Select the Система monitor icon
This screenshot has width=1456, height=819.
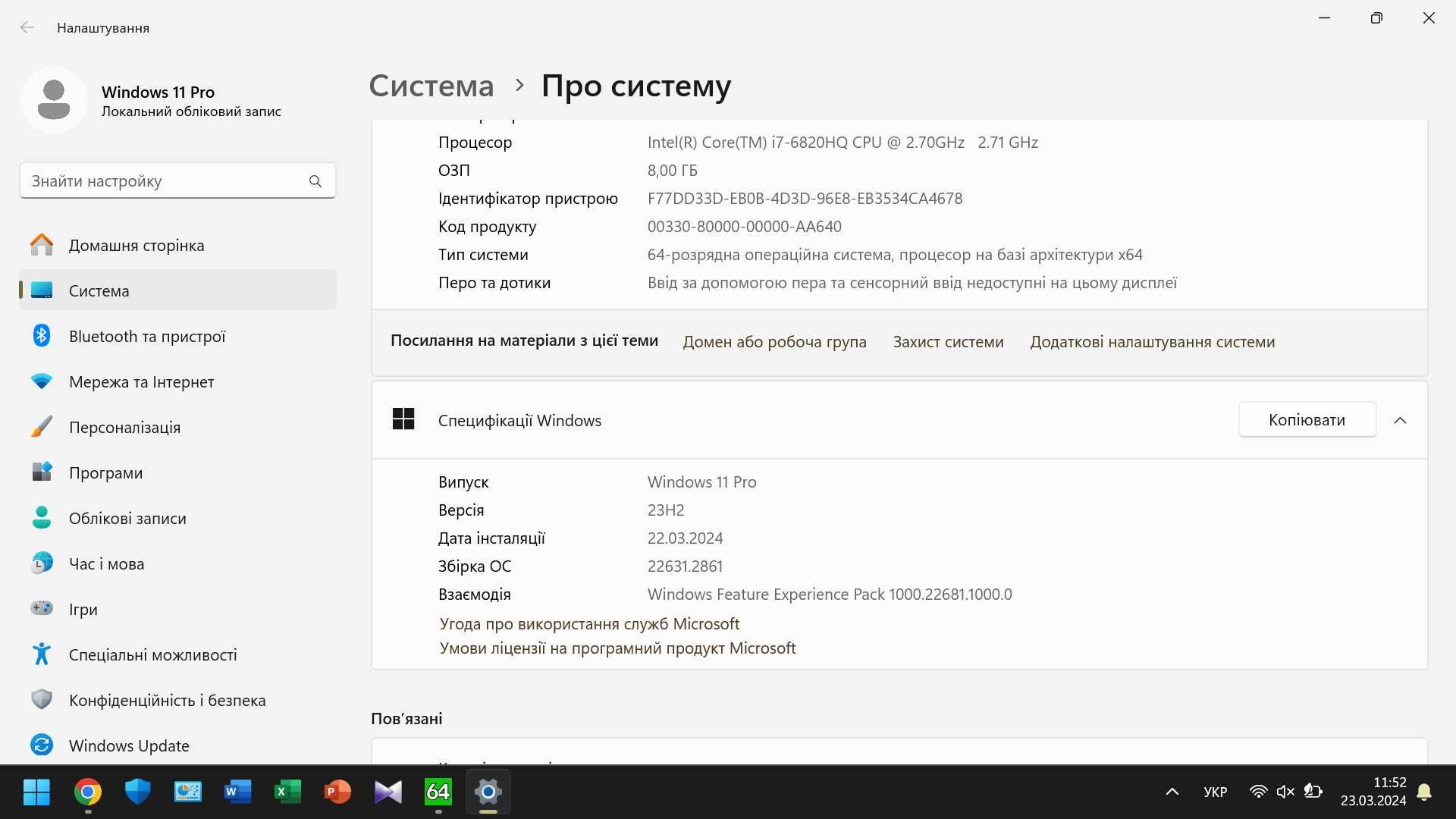tap(42, 290)
